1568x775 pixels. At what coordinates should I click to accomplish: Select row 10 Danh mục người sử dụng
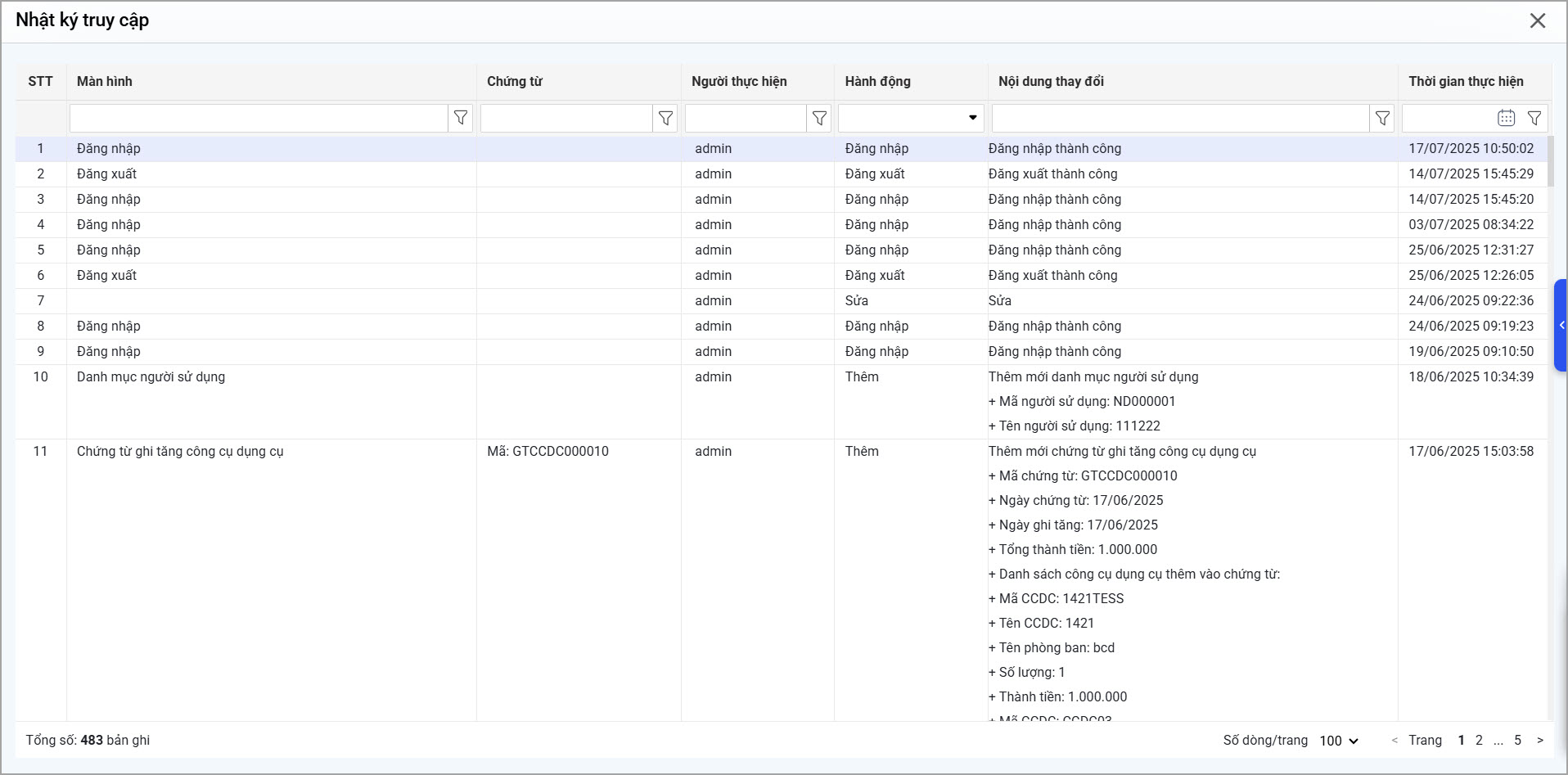point(151,376)
